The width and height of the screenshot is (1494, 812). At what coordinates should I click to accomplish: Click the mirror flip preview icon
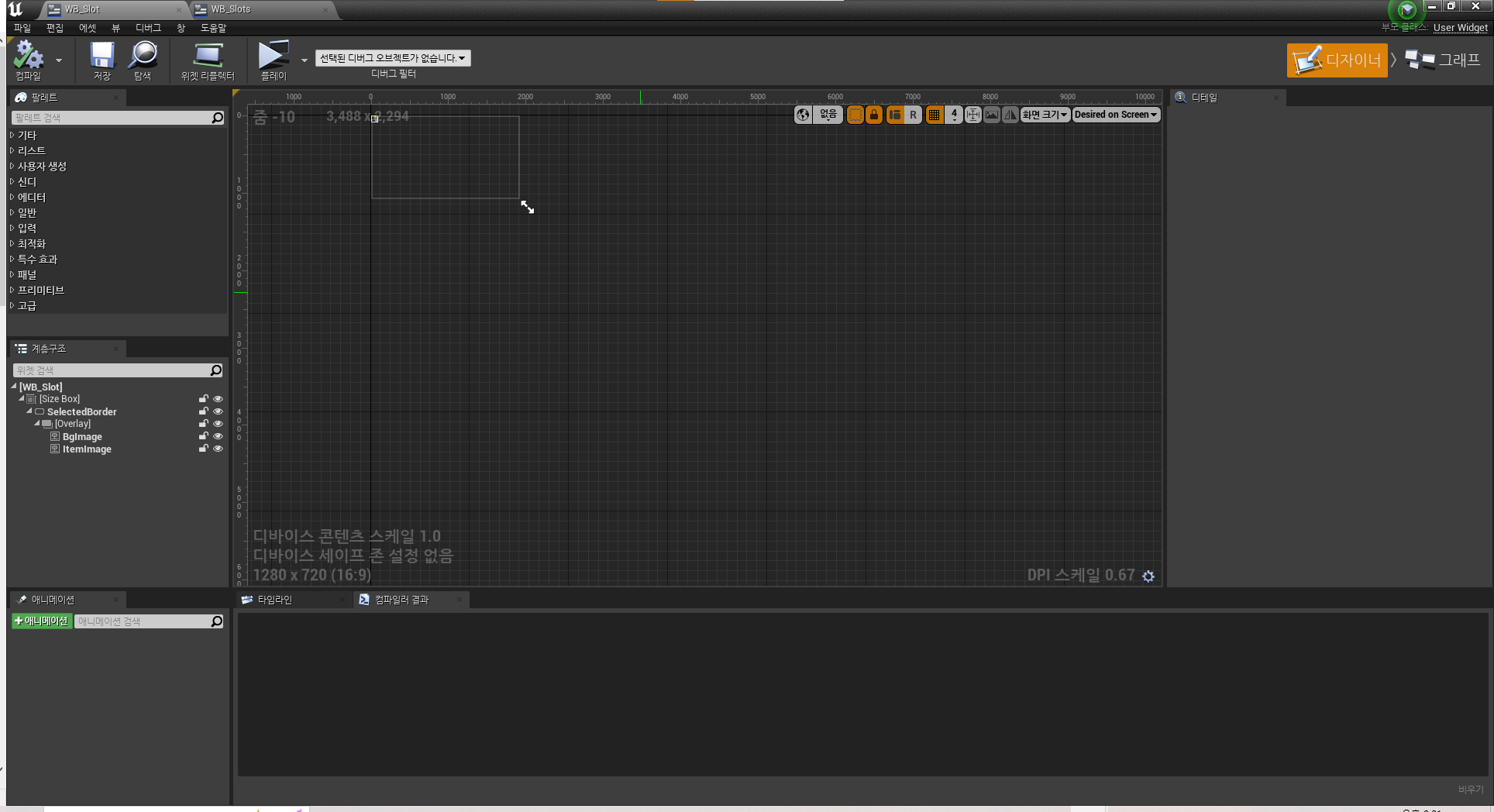point(1010,115)
